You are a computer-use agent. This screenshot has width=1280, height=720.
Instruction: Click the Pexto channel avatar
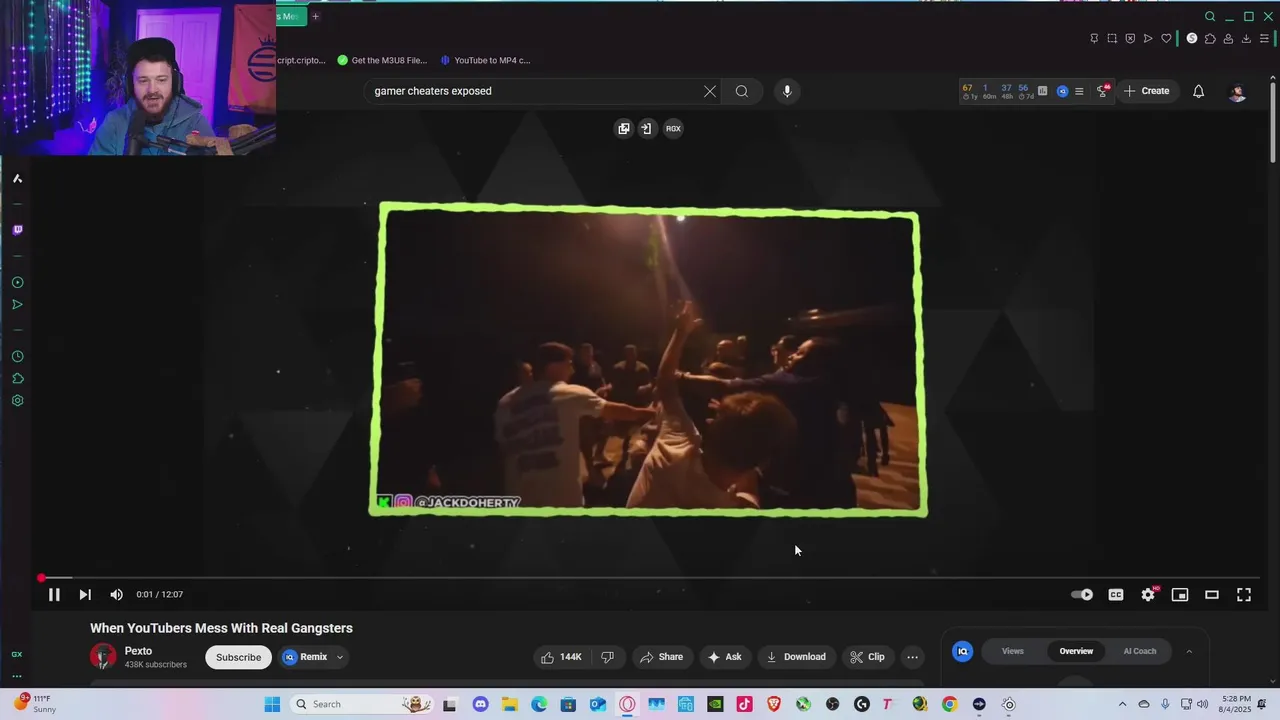pyautogui.click(x=103, y=657)
